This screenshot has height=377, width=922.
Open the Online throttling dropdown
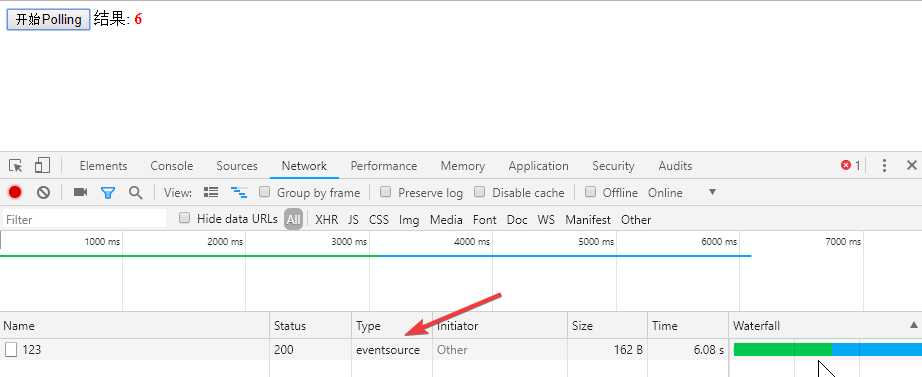tap(682, 192)
